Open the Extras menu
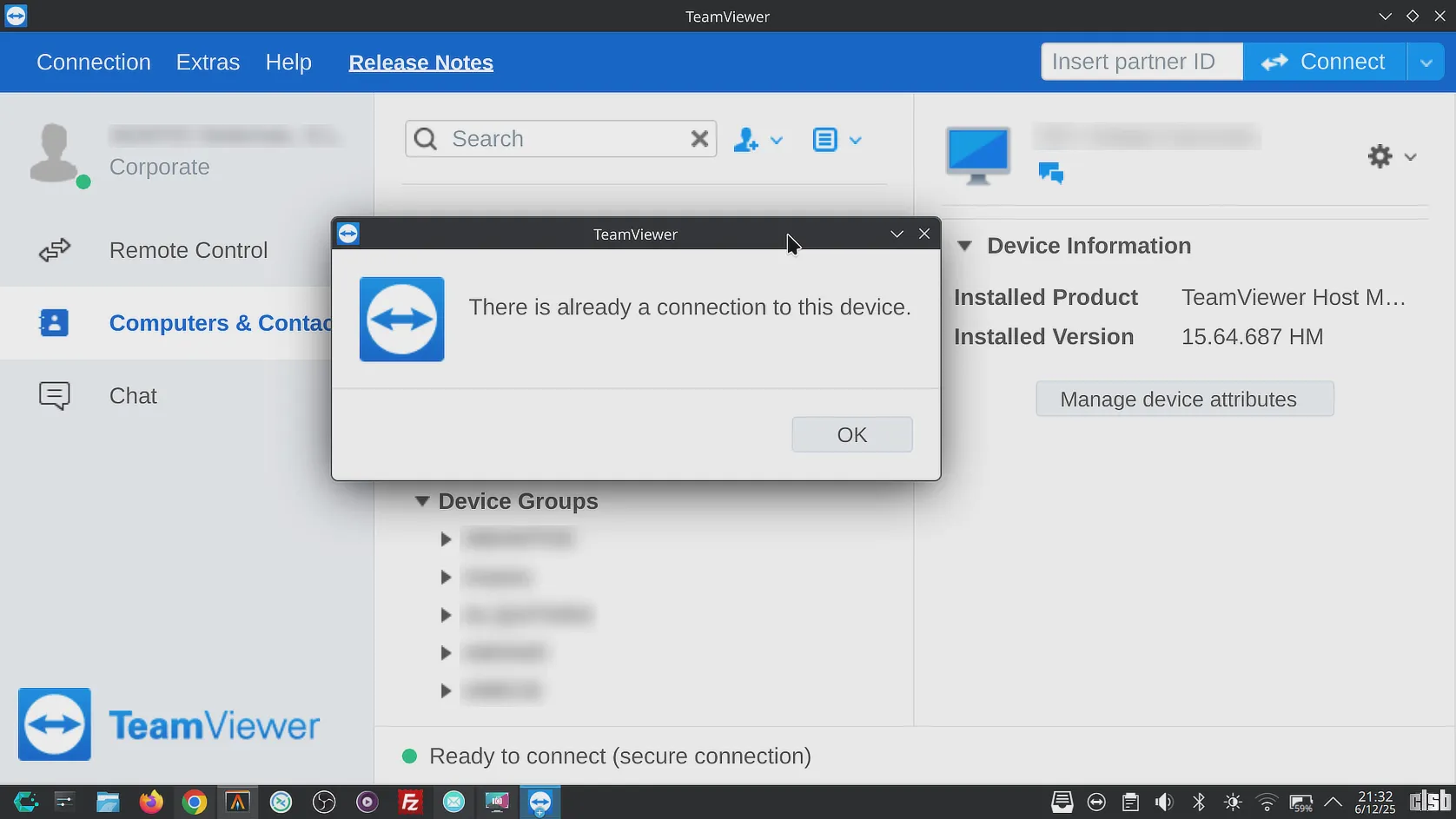 pyautogui.click(x=208, y=63)
